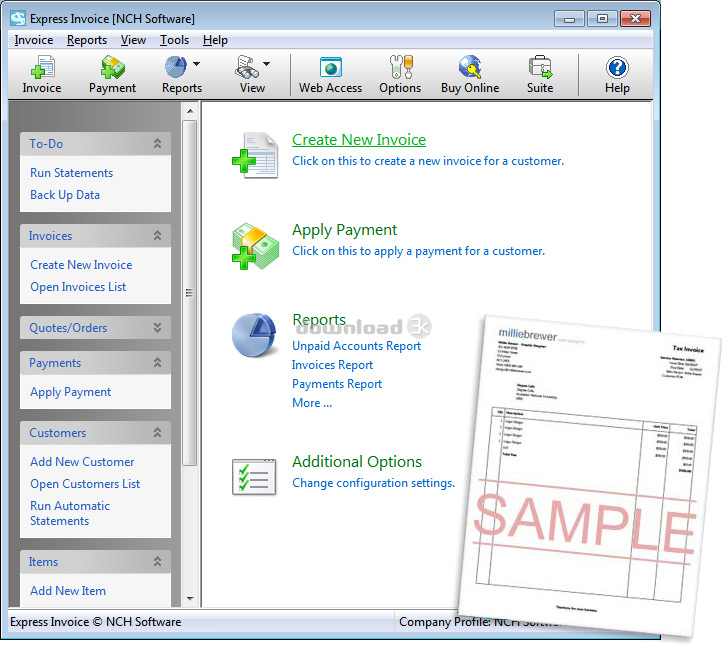Click the Additional Options heading
Image resolution: width=728 pixels, height=653 pixels.
click(357, 462)
